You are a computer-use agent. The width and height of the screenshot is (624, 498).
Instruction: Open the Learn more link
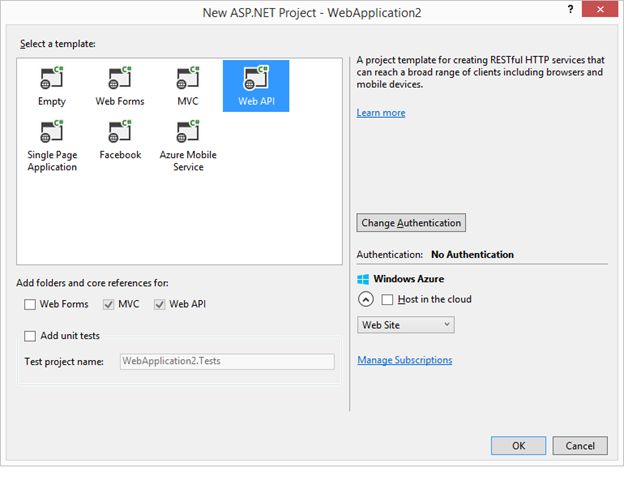point(381,113)
